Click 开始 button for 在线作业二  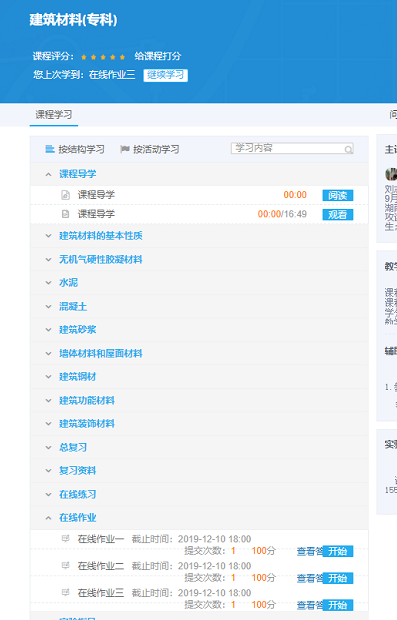(338, 578)
